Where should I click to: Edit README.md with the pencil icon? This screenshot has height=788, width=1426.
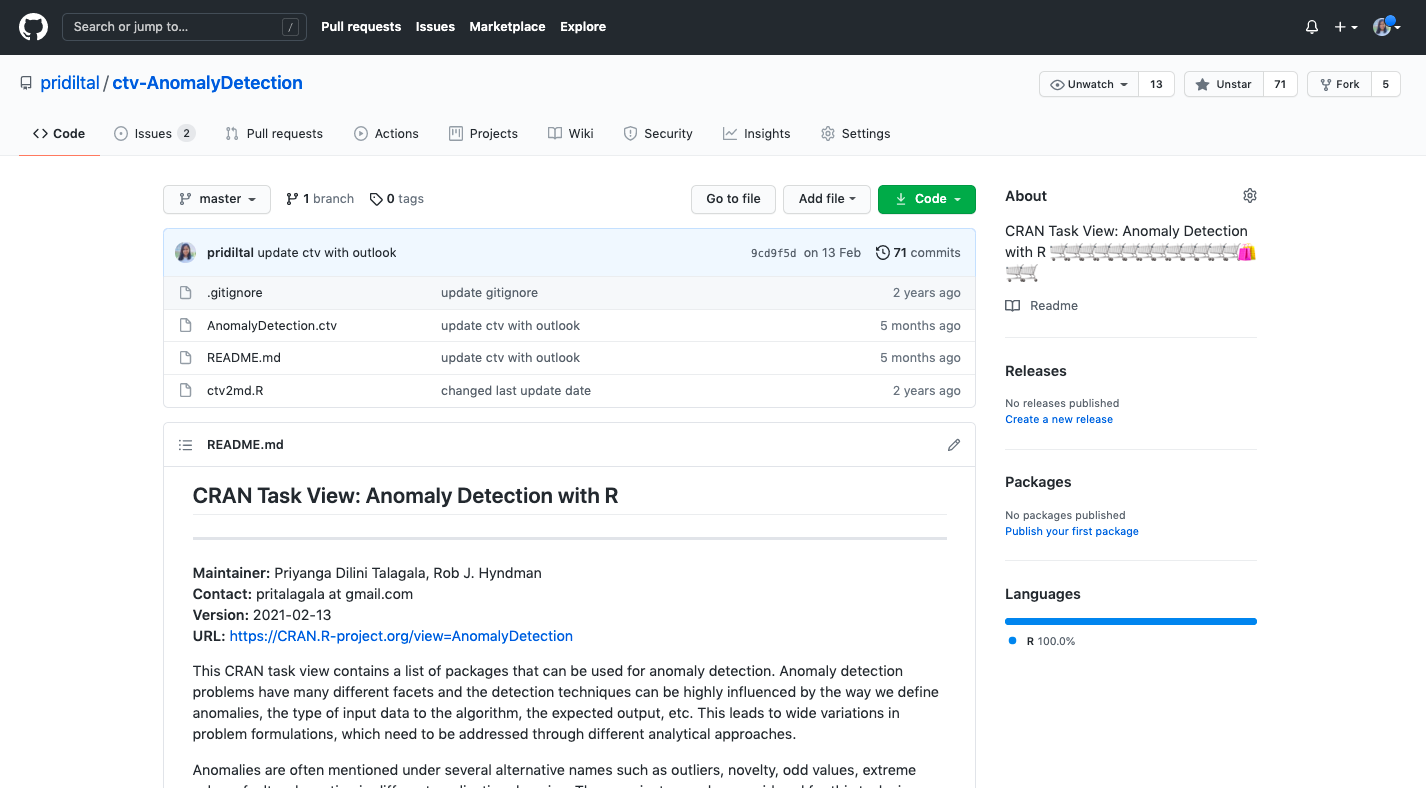(953, 445)
